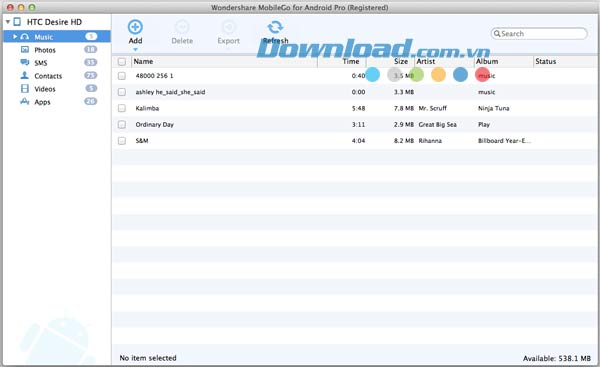The image size is (600, 367).
Task: Click the Contacts count badge
Action: 91,75
